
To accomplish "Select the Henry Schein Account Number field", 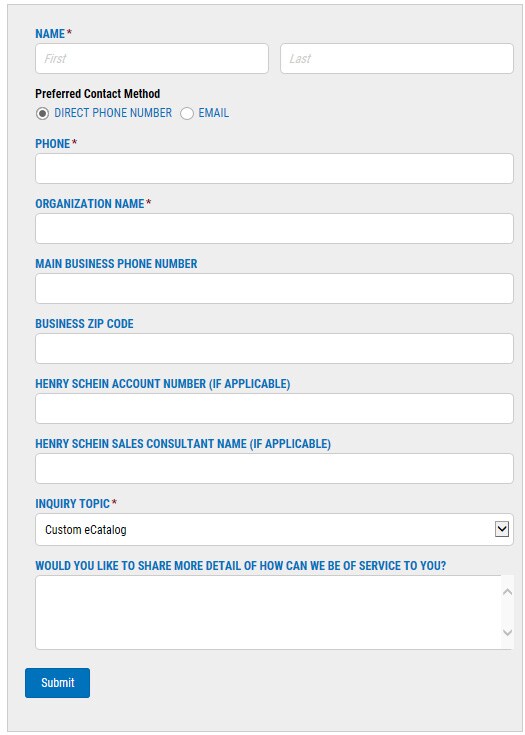I will (274, 408).
